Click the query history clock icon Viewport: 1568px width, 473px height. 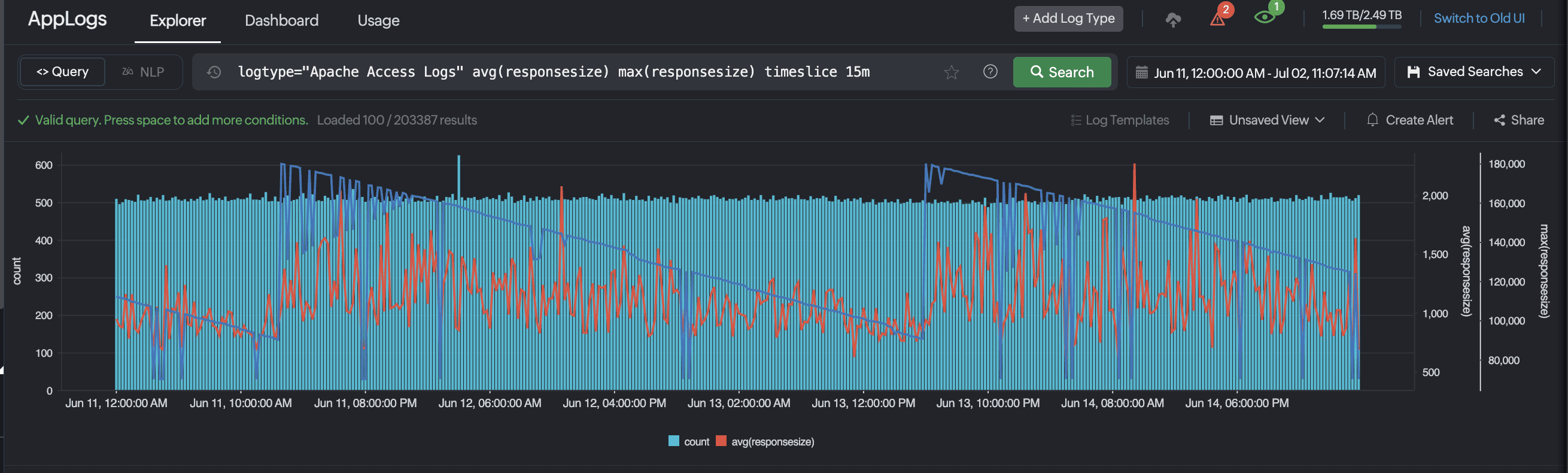(214, 72)
